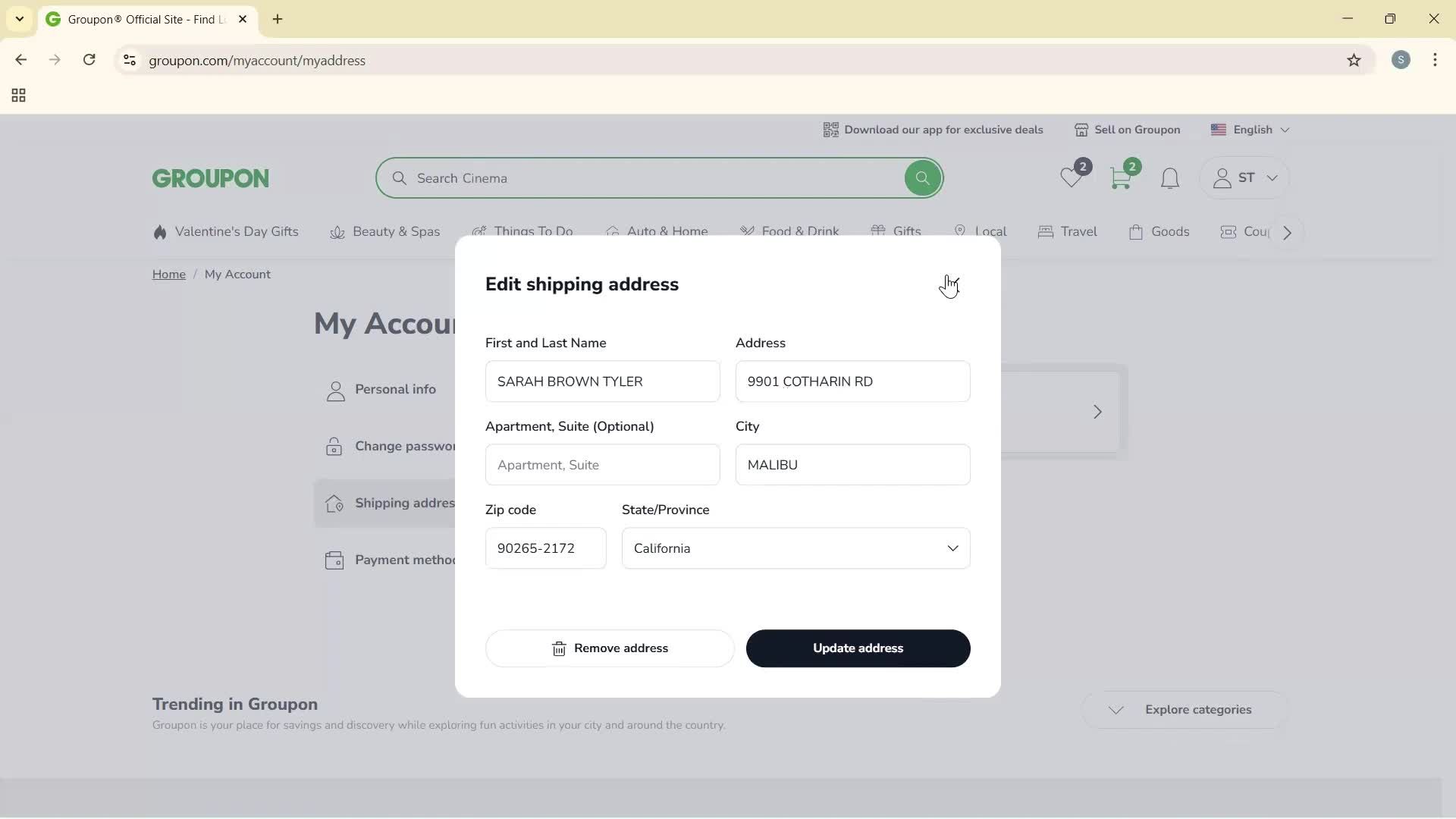The width and height of the screenshot is (1456, 819).
Task: Open the Payment methods wallet icon
Action: pos(334,560)
